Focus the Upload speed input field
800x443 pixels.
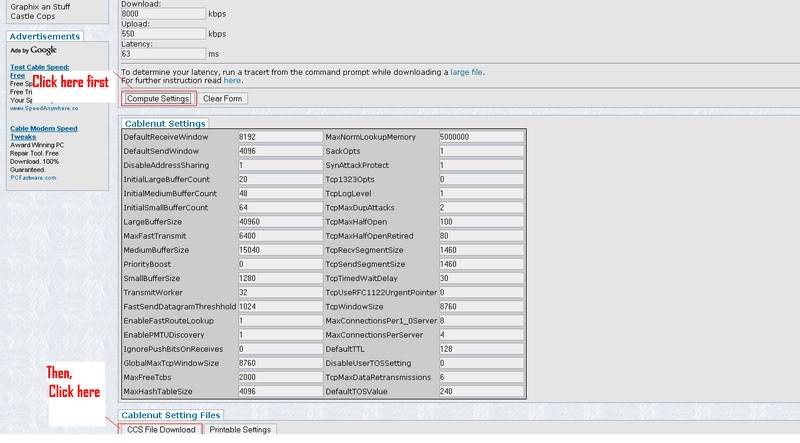162,36
